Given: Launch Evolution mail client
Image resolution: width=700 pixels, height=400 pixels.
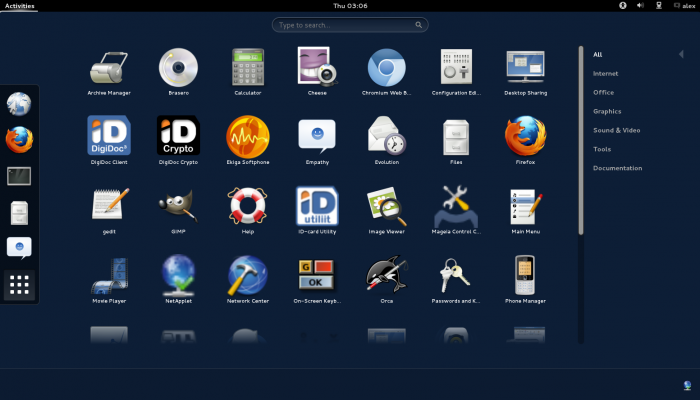Looking at the screenshot, I should (x=387, y=141).
